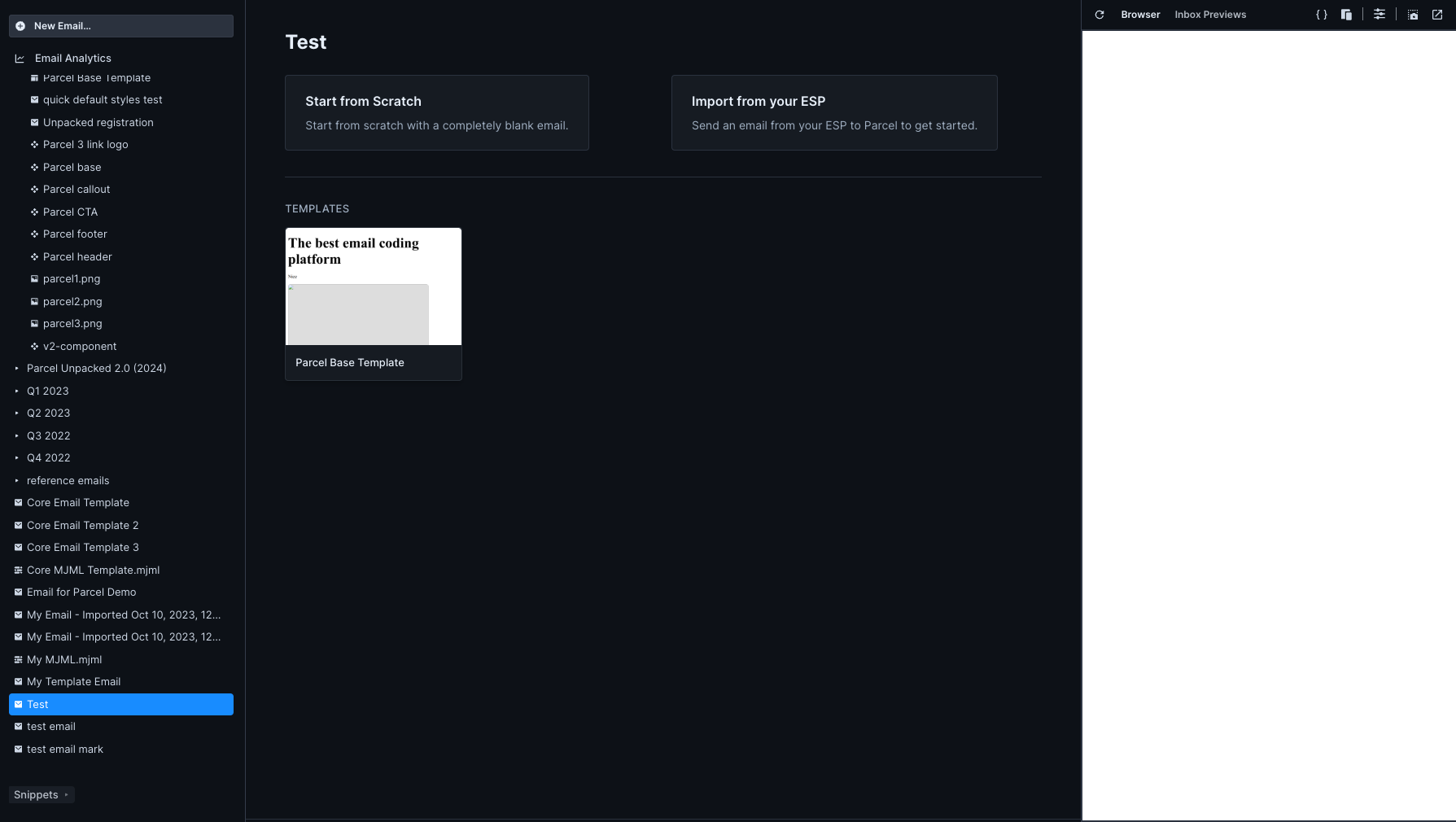Create a new email with New Email button

click(121, 26)
